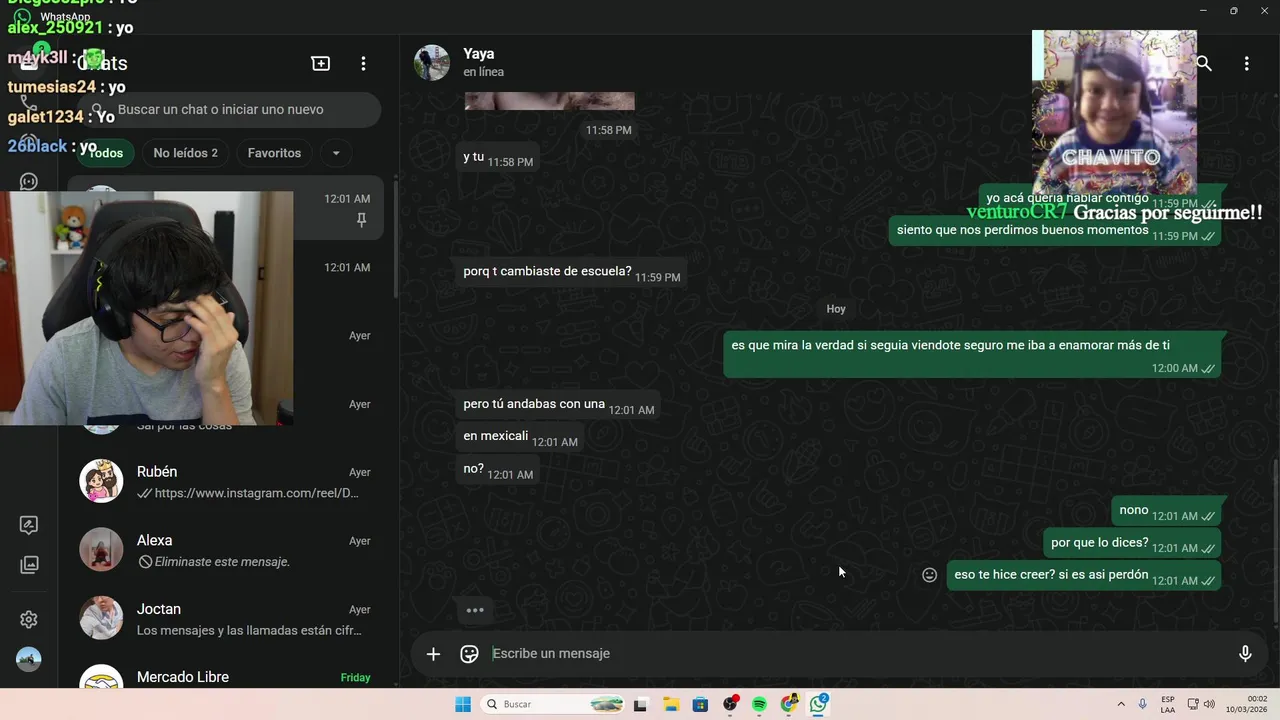The height and width of the screenshot is (720, 1280).
Task: Search inside the Yaya conversation
Action: click(x=1204, y=64)
